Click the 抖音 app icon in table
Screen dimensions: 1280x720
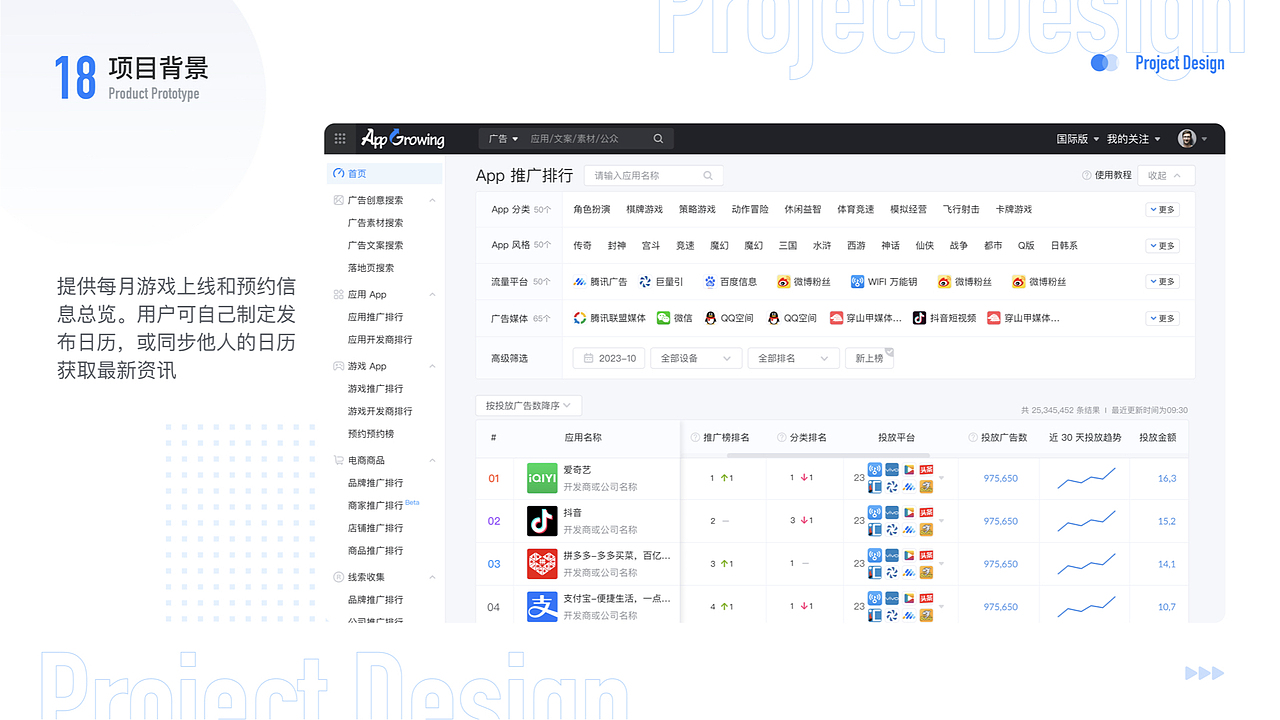click(x=542, y=521)
